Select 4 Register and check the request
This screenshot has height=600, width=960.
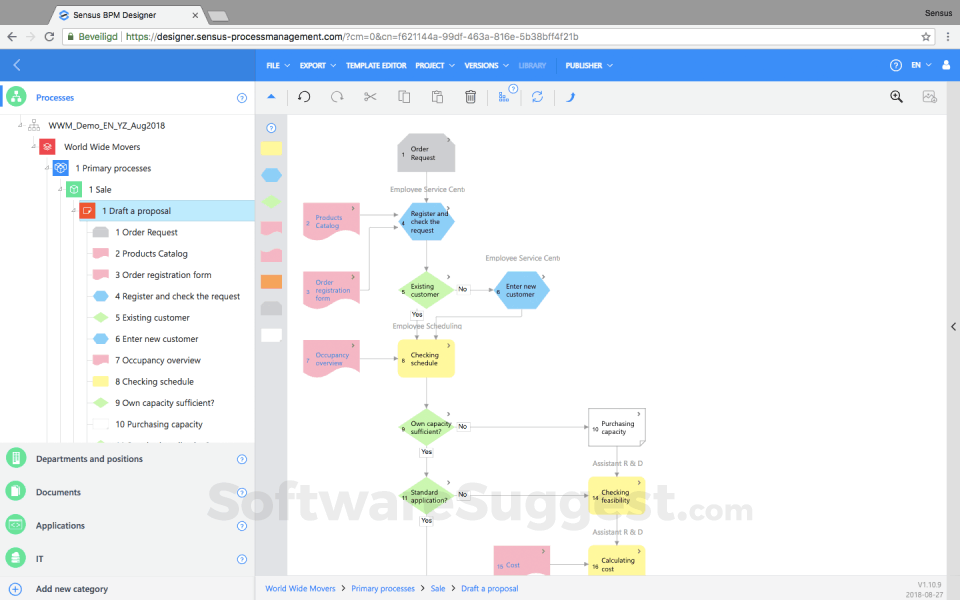(x=178, y=296)
